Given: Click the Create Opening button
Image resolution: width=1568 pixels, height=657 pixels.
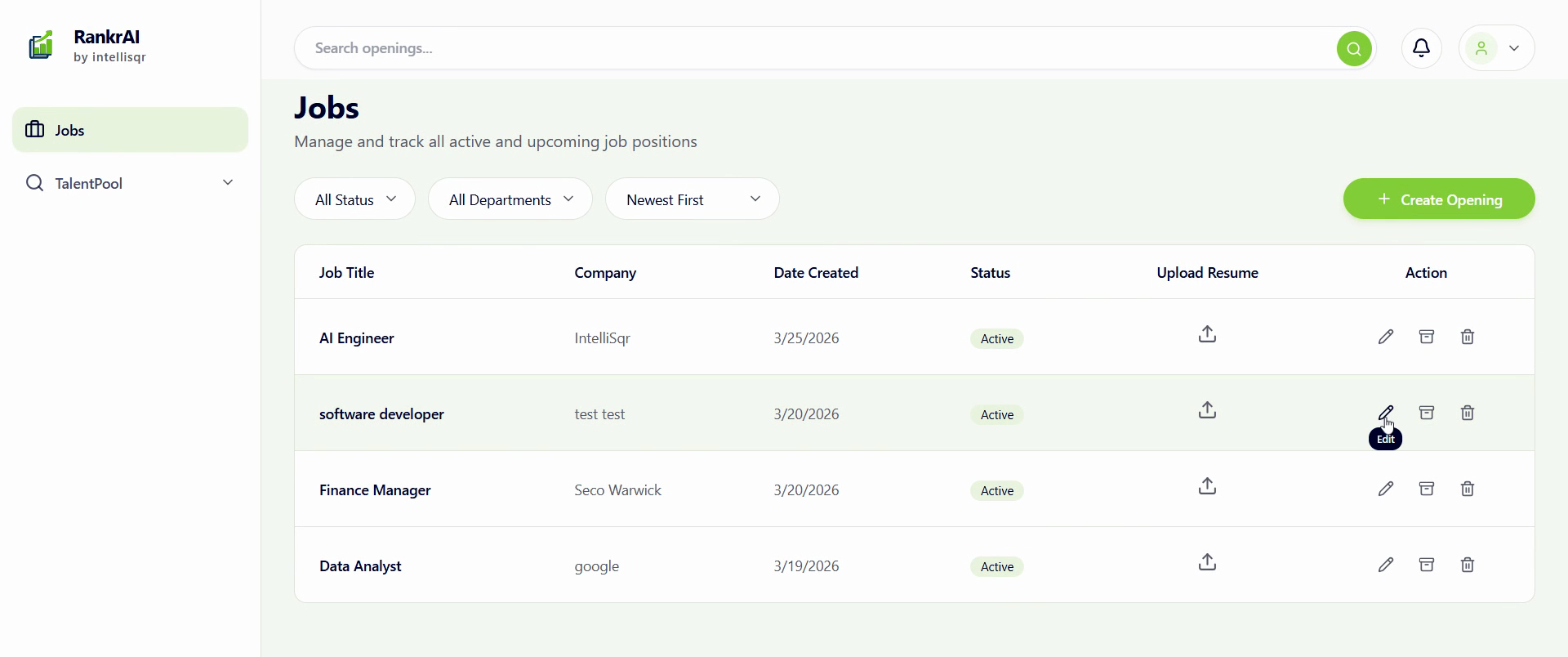Looking at the screenshot, I should (1438, 199).
